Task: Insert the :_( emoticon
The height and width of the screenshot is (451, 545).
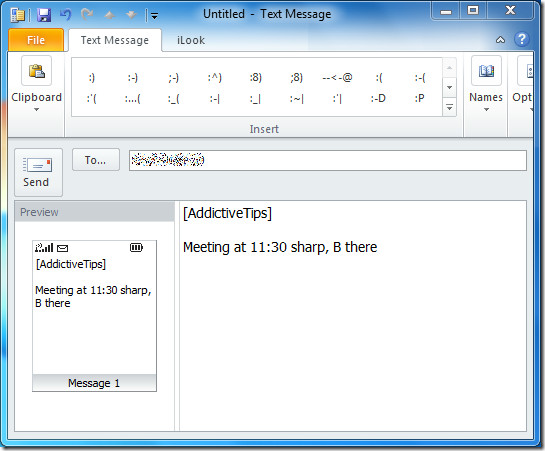Action: point(173,99)
